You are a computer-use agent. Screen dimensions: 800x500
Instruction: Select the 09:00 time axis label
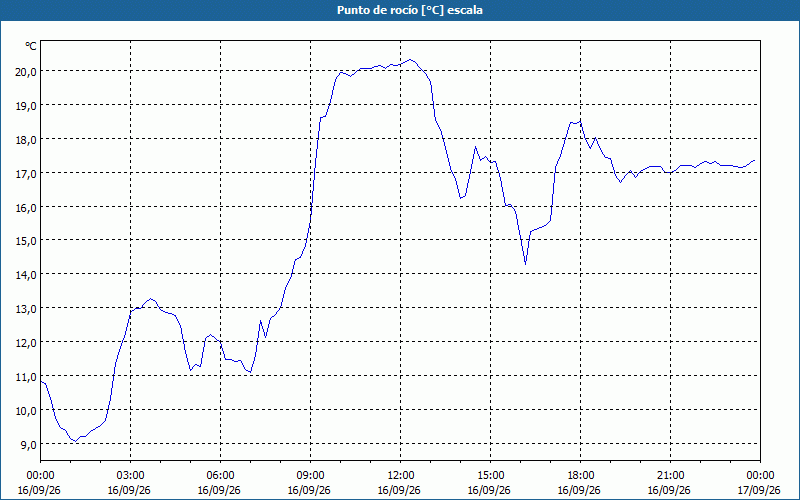(310, 476)
